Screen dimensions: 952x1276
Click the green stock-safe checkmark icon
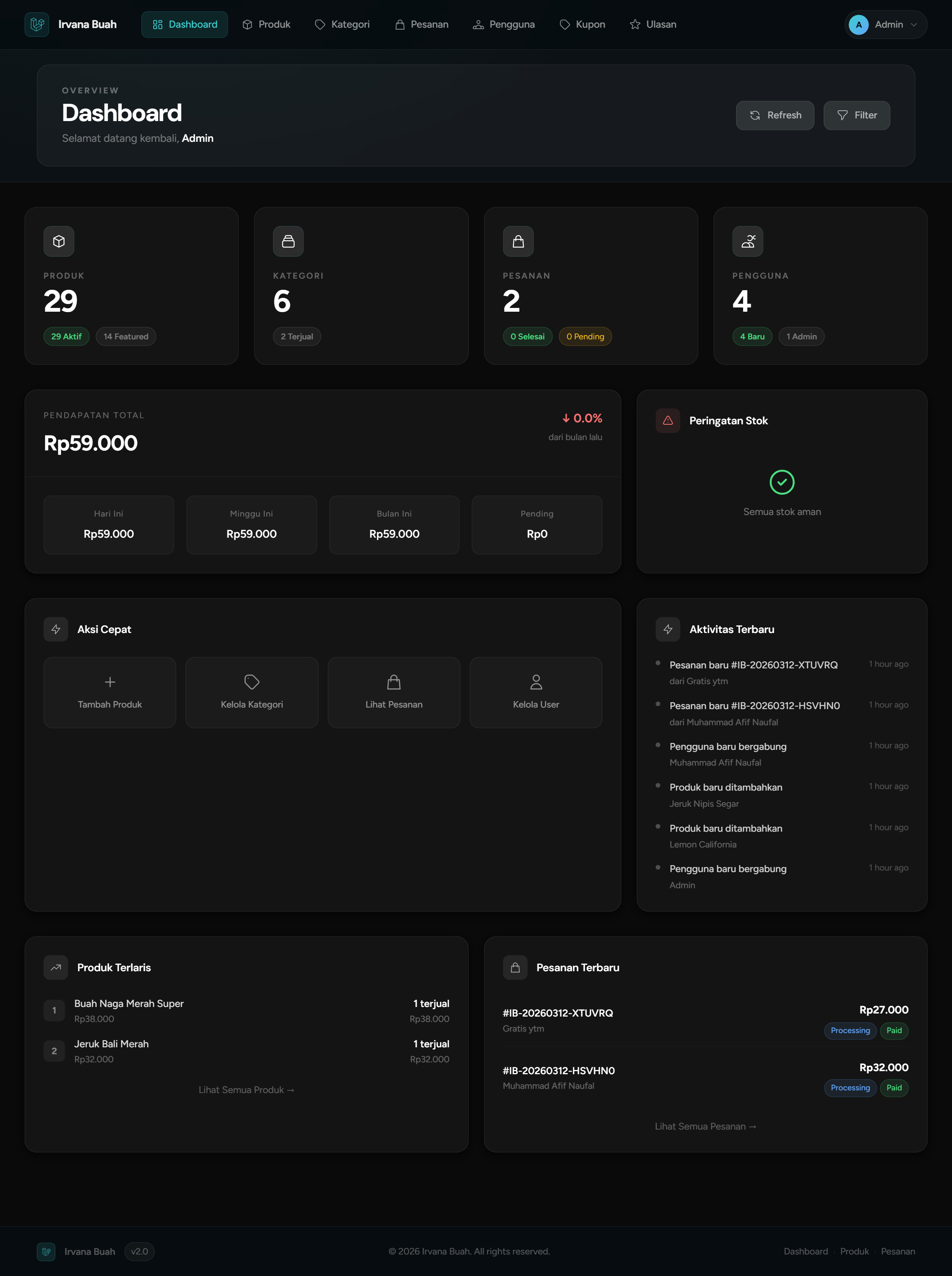[781, 482]
